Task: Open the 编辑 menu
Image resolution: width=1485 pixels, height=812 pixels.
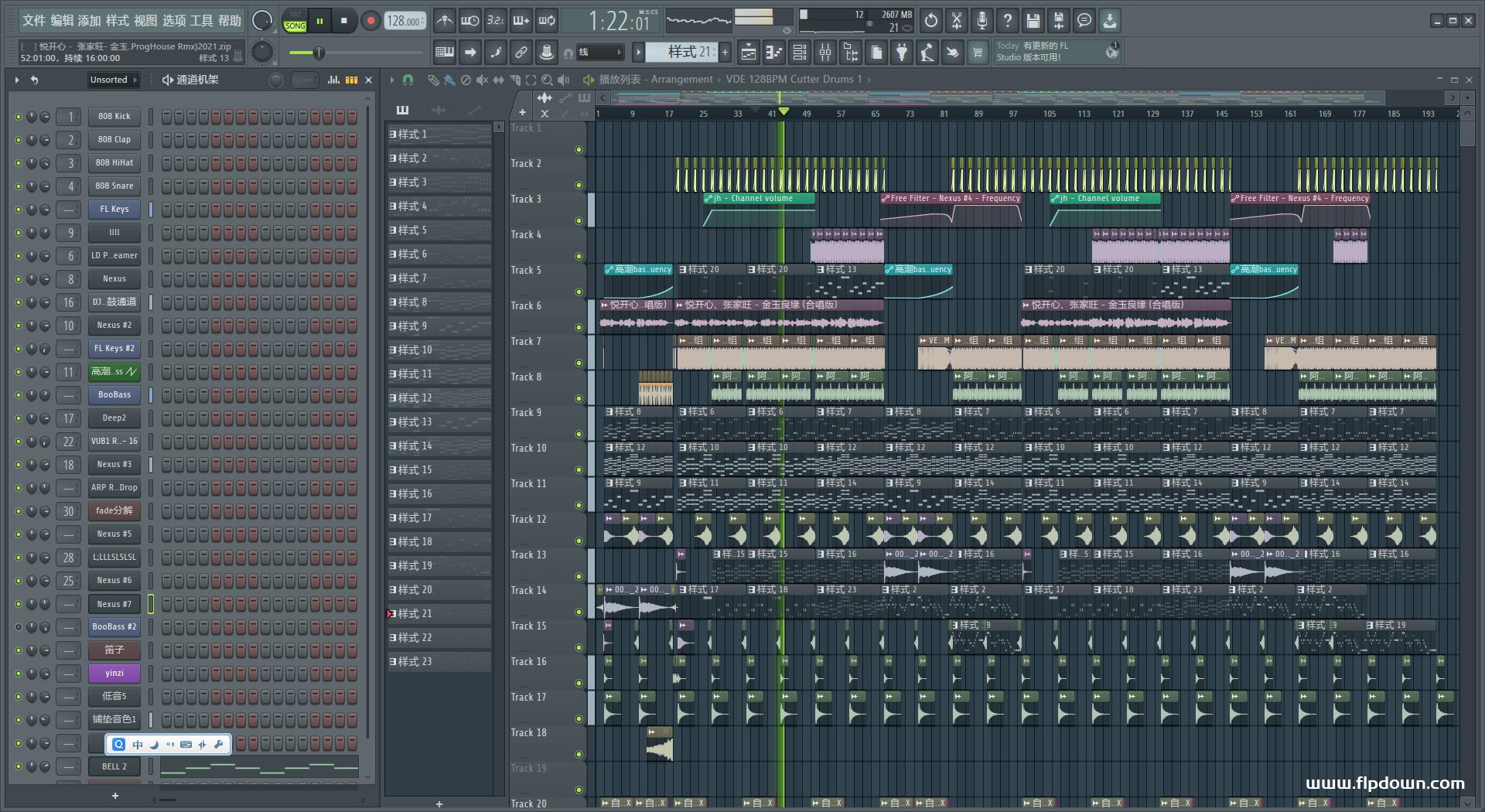Action: pyautogui.click(x=62, y=21)
